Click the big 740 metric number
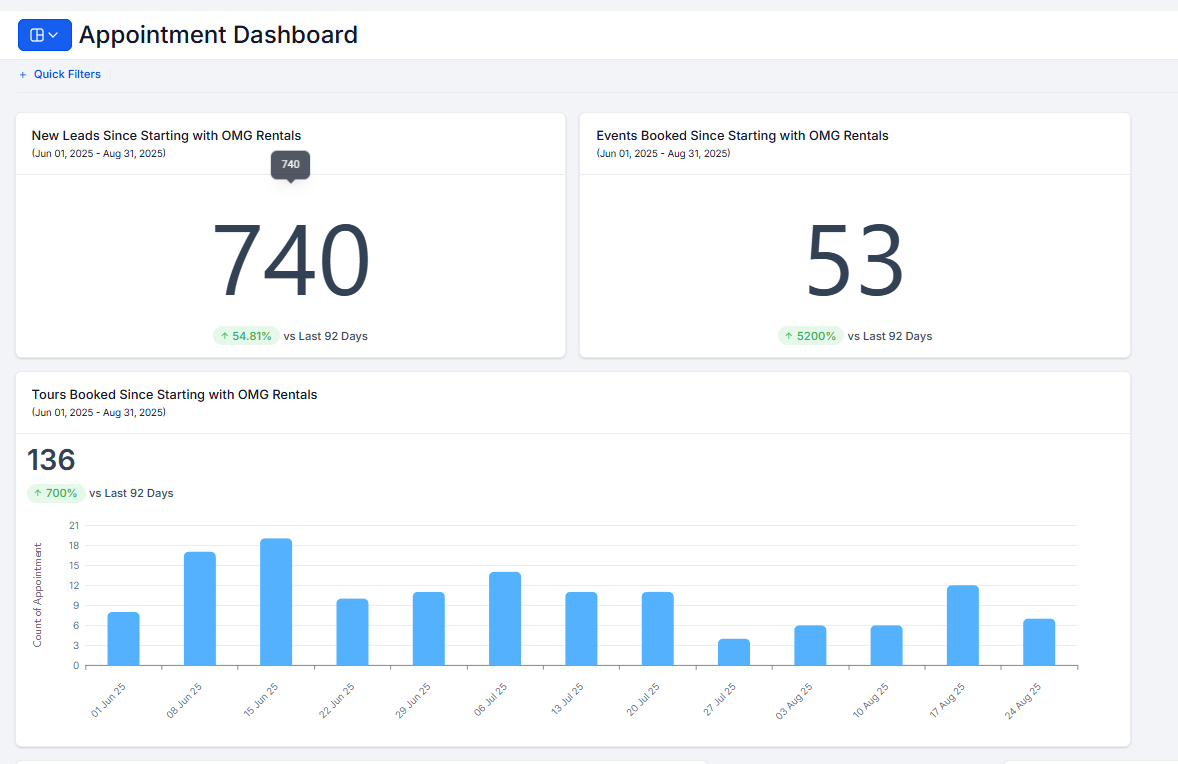The image size is (1178, 764). coord(291,260)
